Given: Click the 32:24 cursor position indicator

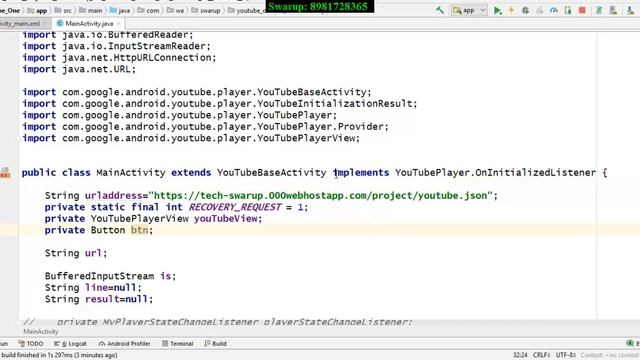Looking at the screenshot, I should 520,355.
